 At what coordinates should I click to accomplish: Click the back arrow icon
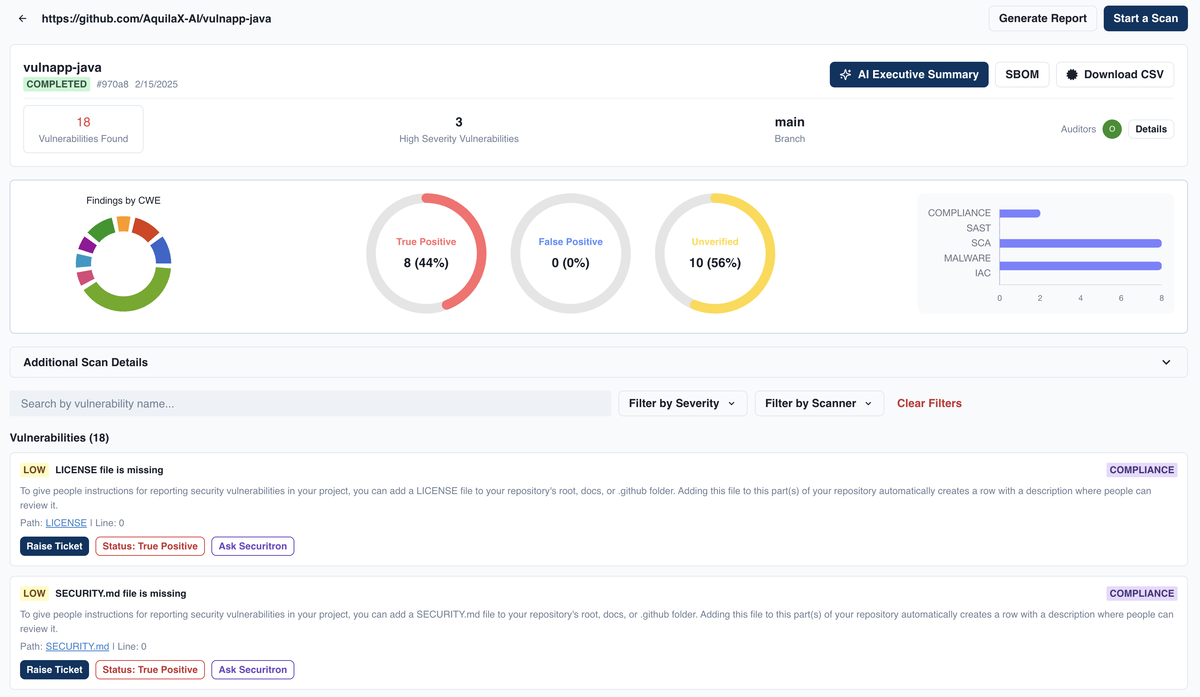click(x=23, y=18)
